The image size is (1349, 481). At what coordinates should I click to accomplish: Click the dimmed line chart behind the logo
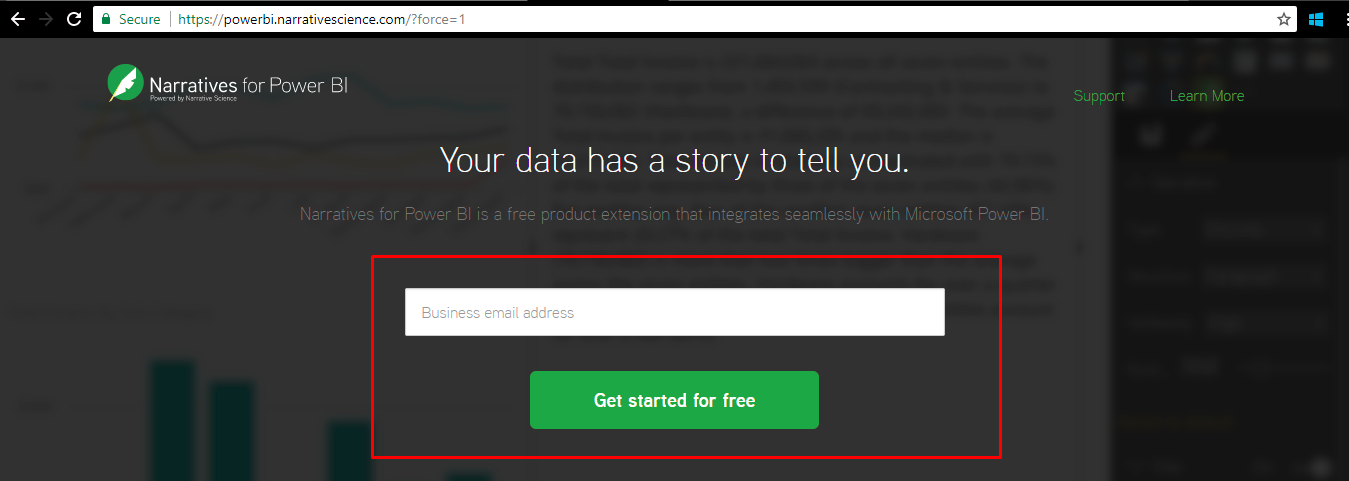tap(280, 150)
